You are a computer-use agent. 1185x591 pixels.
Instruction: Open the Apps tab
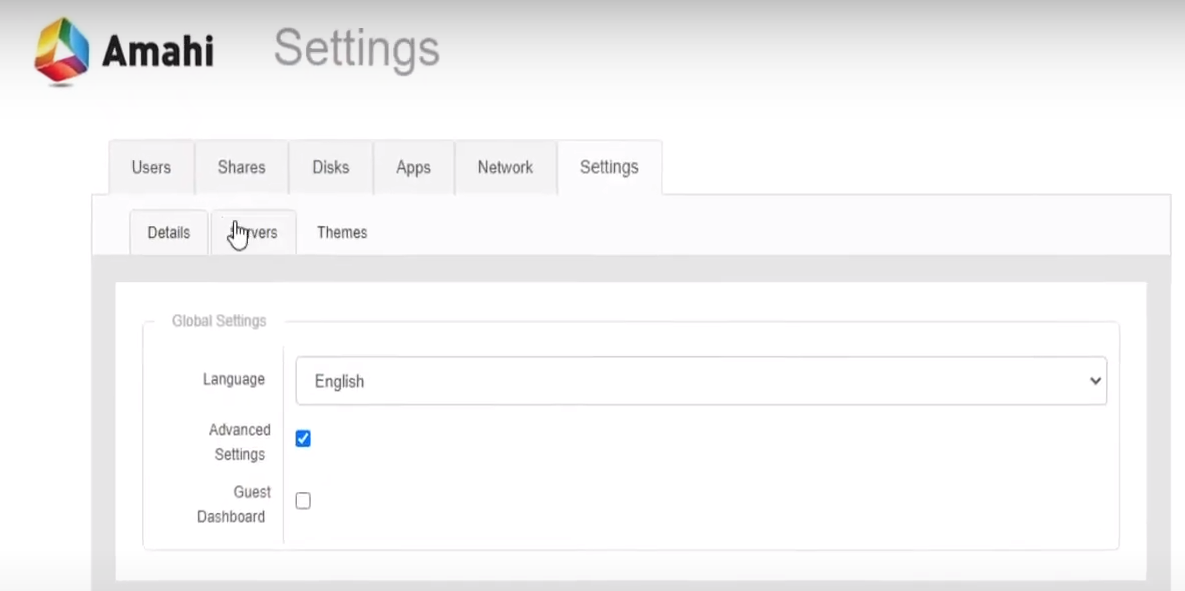click(x=413, y=168)
